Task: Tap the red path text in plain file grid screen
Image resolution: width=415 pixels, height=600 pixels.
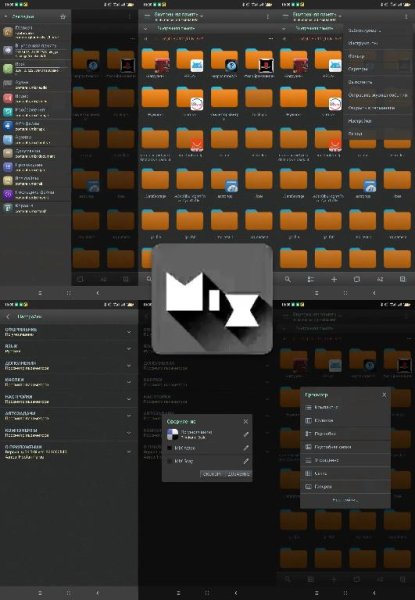Action: pos(182,39)
